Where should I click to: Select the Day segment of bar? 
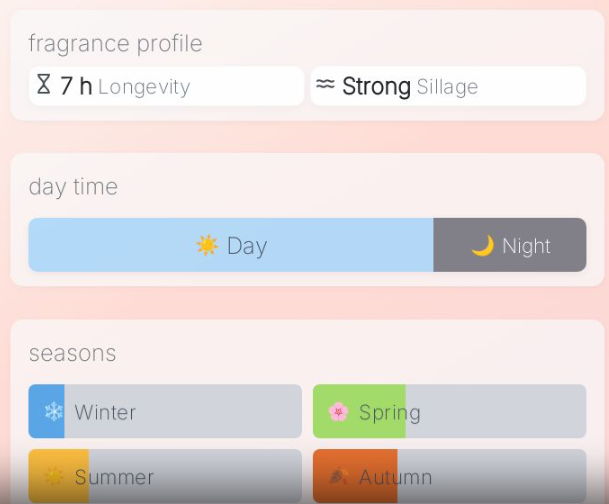click(231, 245)
